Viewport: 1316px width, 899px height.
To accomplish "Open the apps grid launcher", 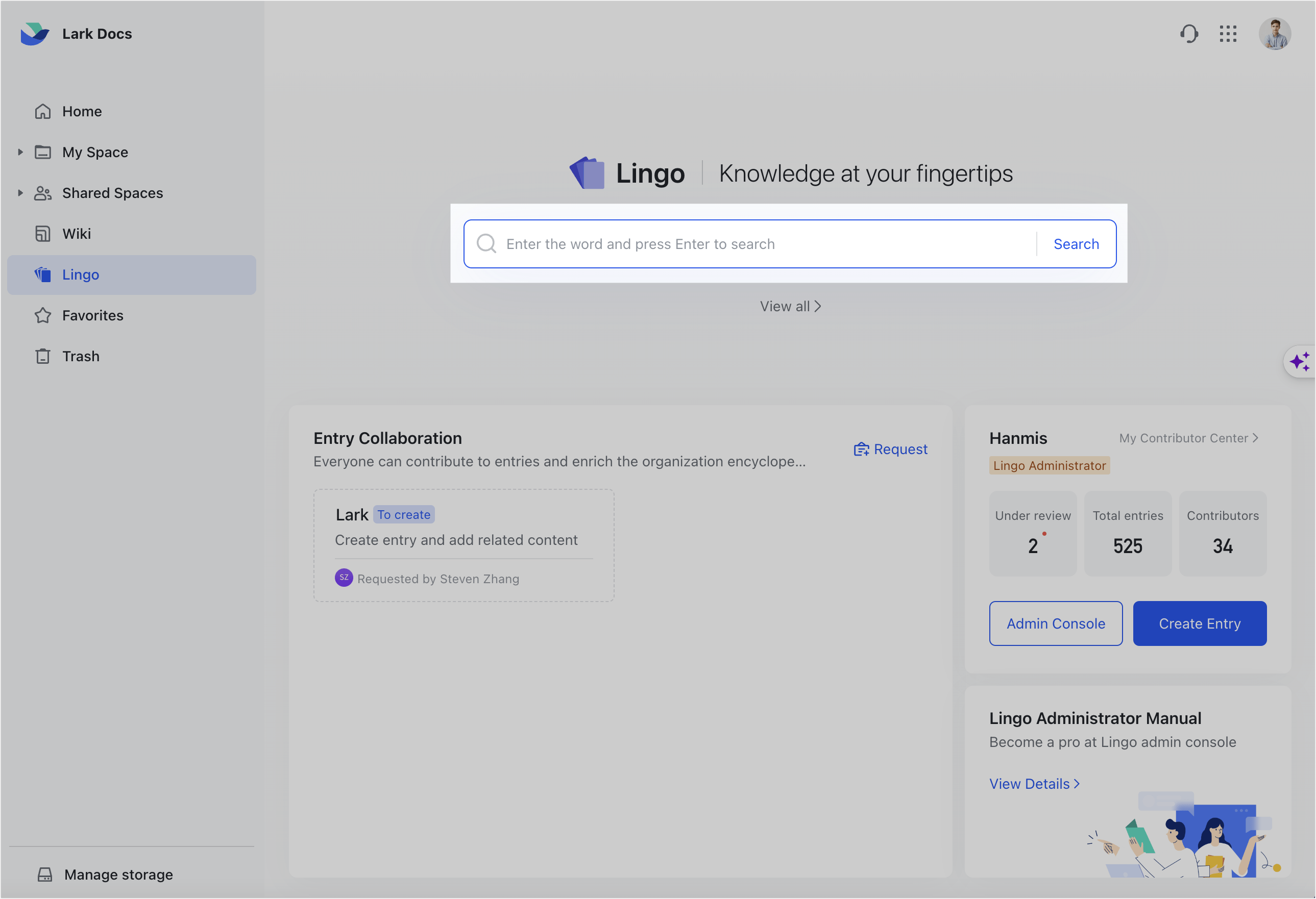I will click(x=1228, y=33).
